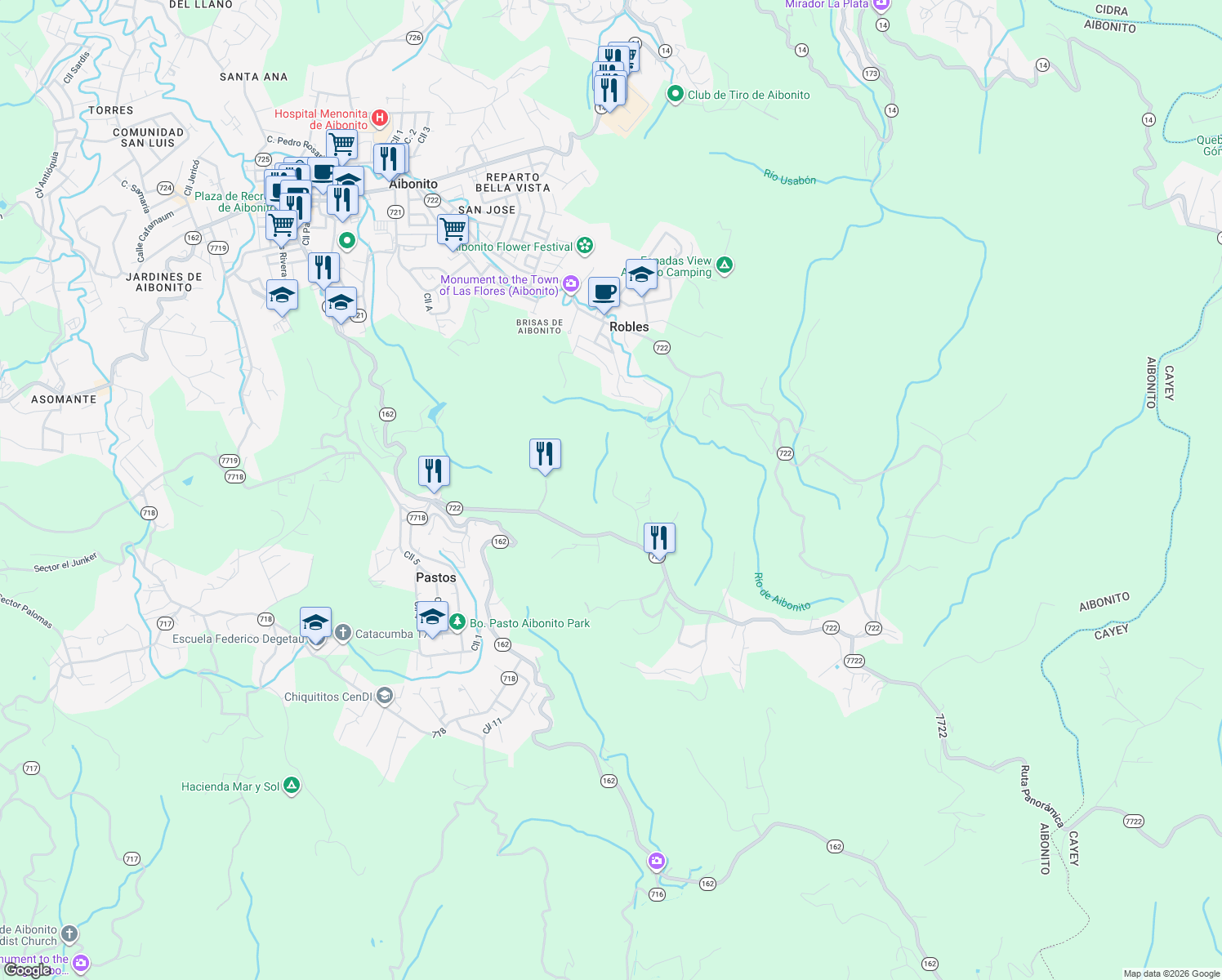This screenshot has width=1222, height=980.
Task: Open the Espadas View Aibonito Camping icon
Action: point(725,265)
